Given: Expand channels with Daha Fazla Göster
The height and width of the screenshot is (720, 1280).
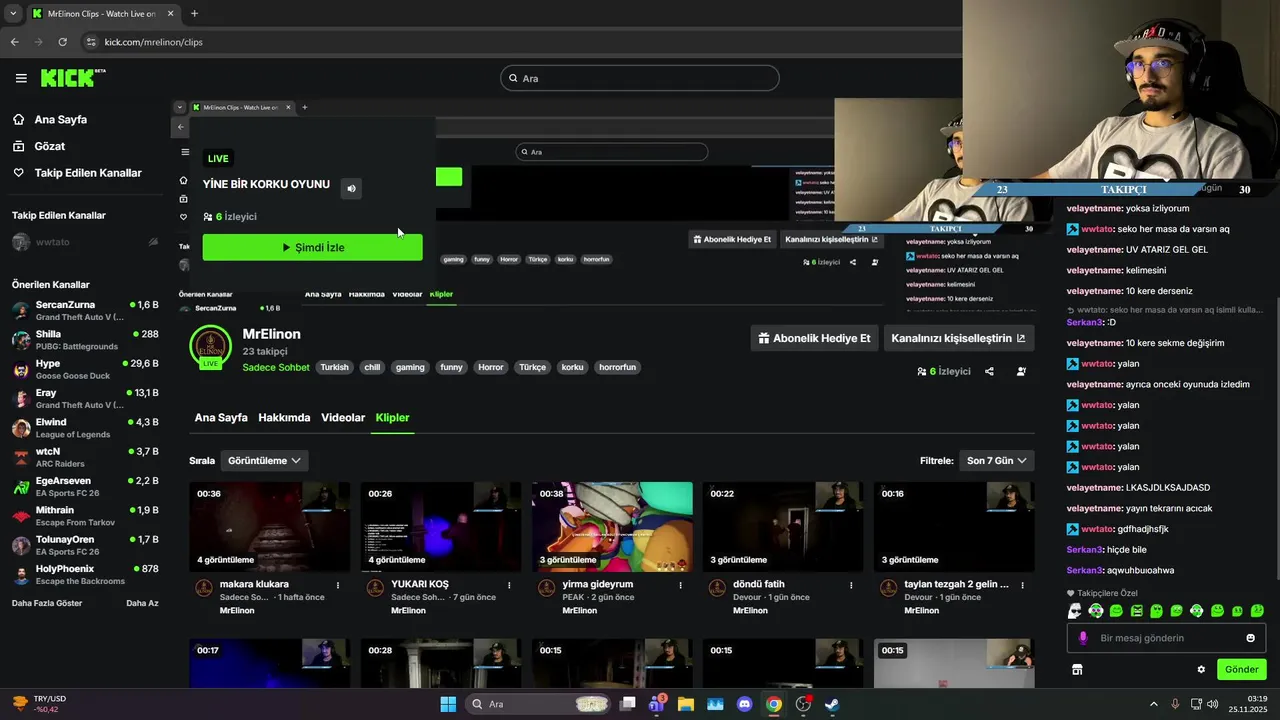Looking at the screenshot, I should (x=47, y=603).
